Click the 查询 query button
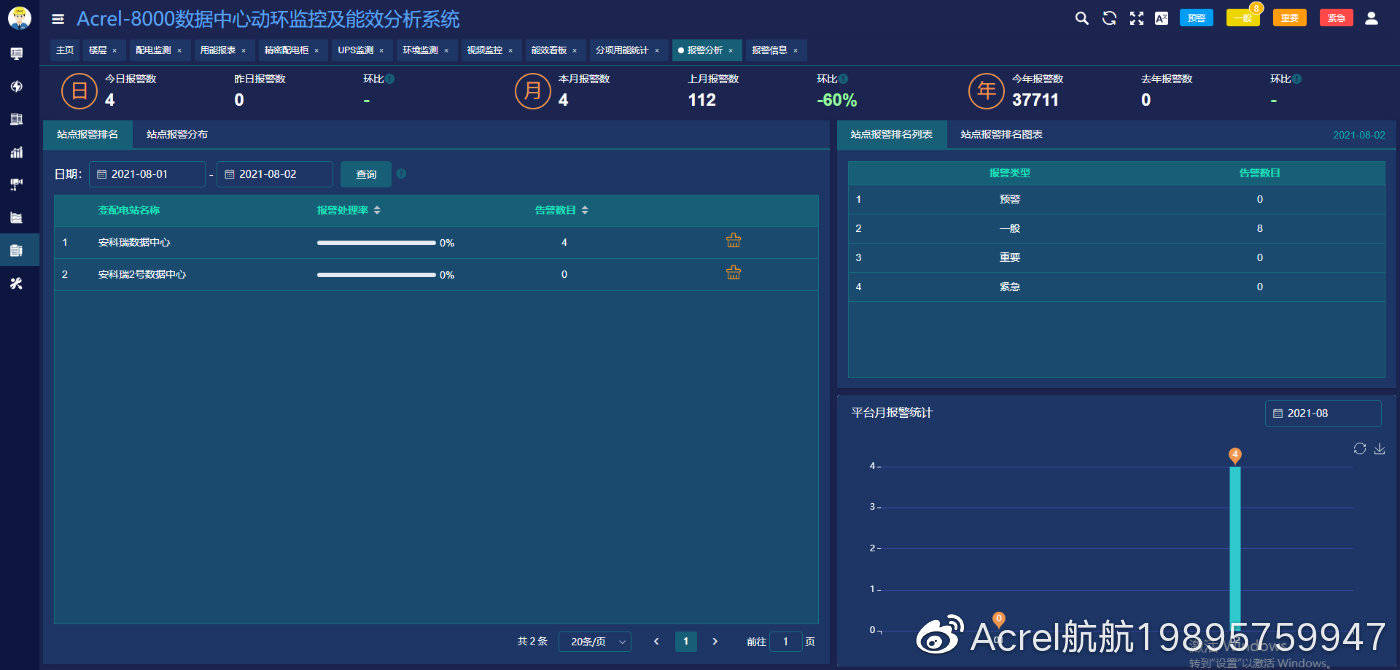 pyautogui.click(x=366, y=174)
